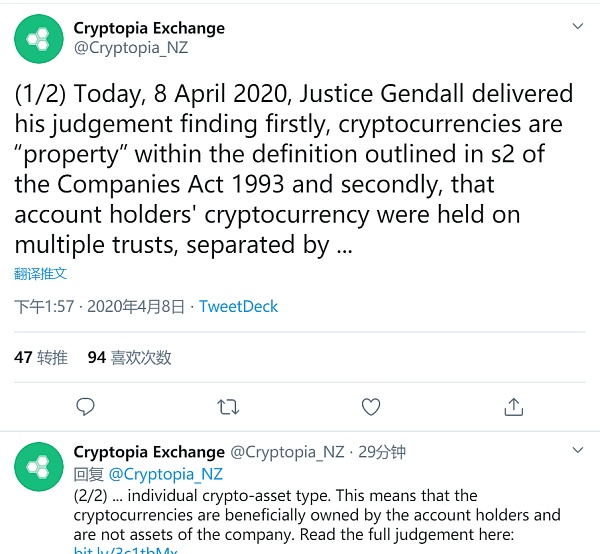Image resolution: width=600 pixels, height=554 pixels.
Task: Open the bit.ly judgement link
Action: pos(126,549)
